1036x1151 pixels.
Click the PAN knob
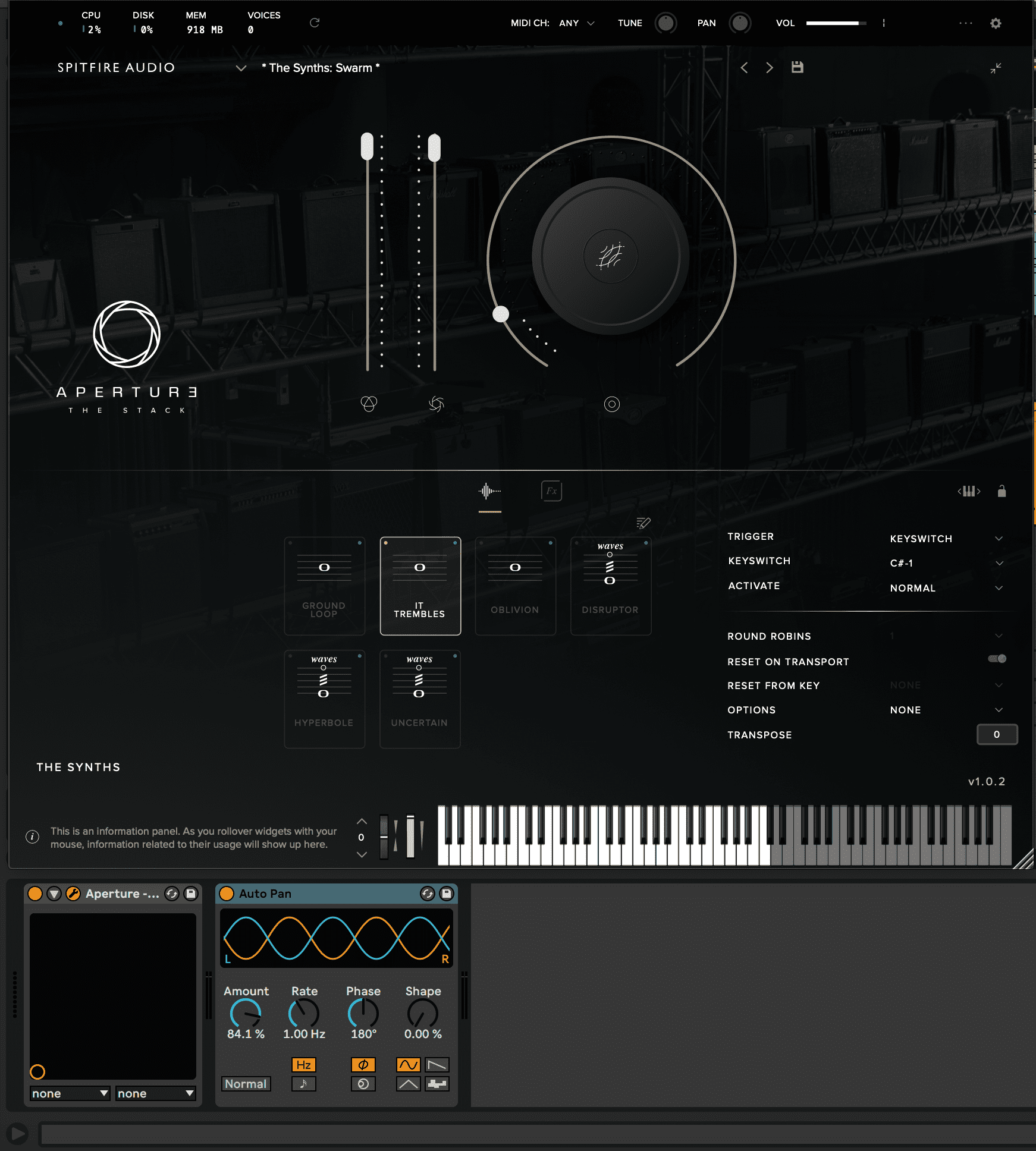click(x=740, y=23)
